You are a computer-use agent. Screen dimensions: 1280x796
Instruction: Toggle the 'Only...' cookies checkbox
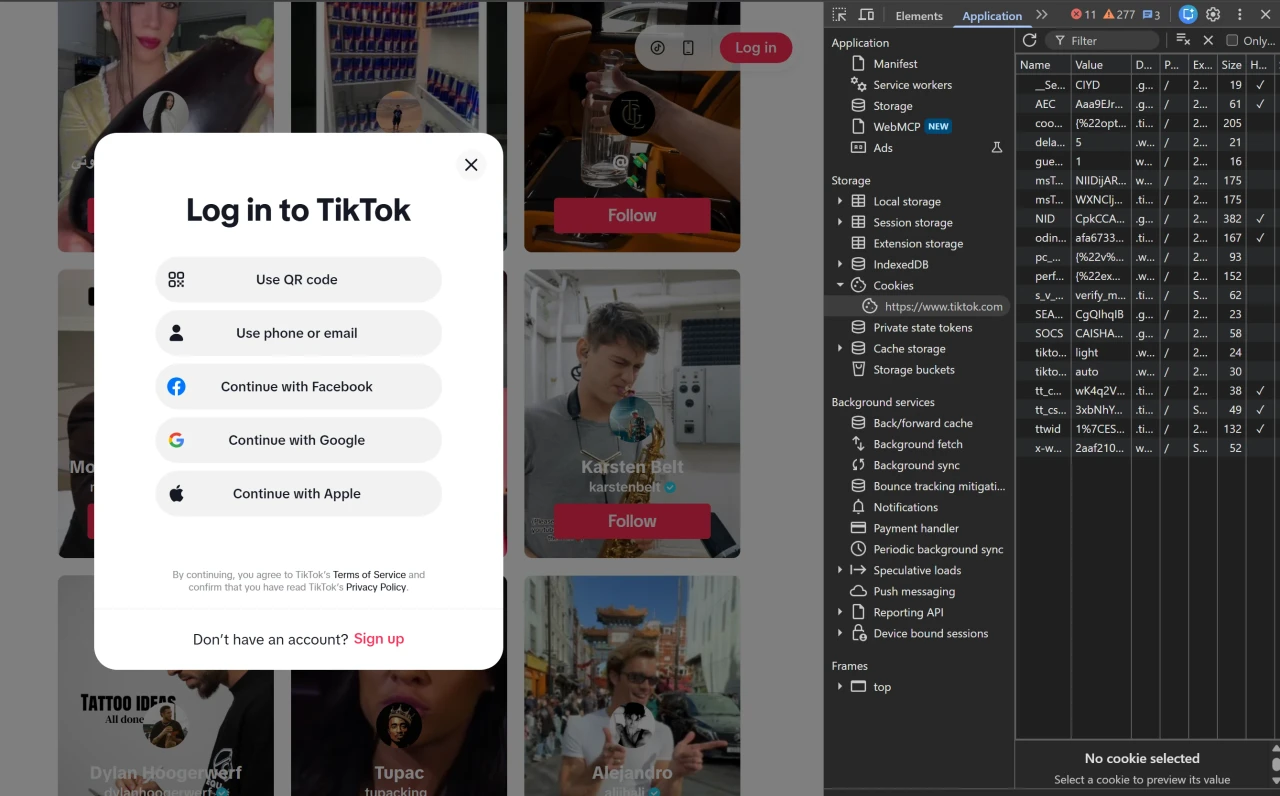coord(1232,41)
